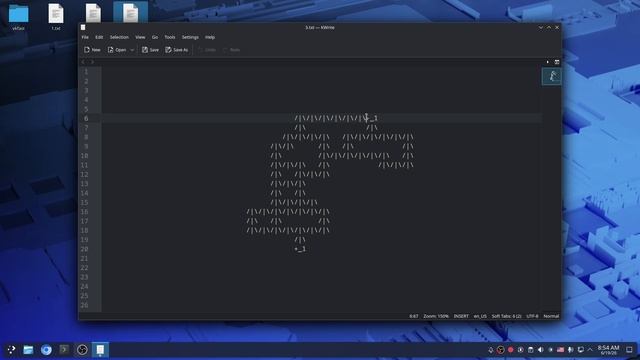The image size is (640, 360).
Task: Open the View menu
Action: coord(140,37)
